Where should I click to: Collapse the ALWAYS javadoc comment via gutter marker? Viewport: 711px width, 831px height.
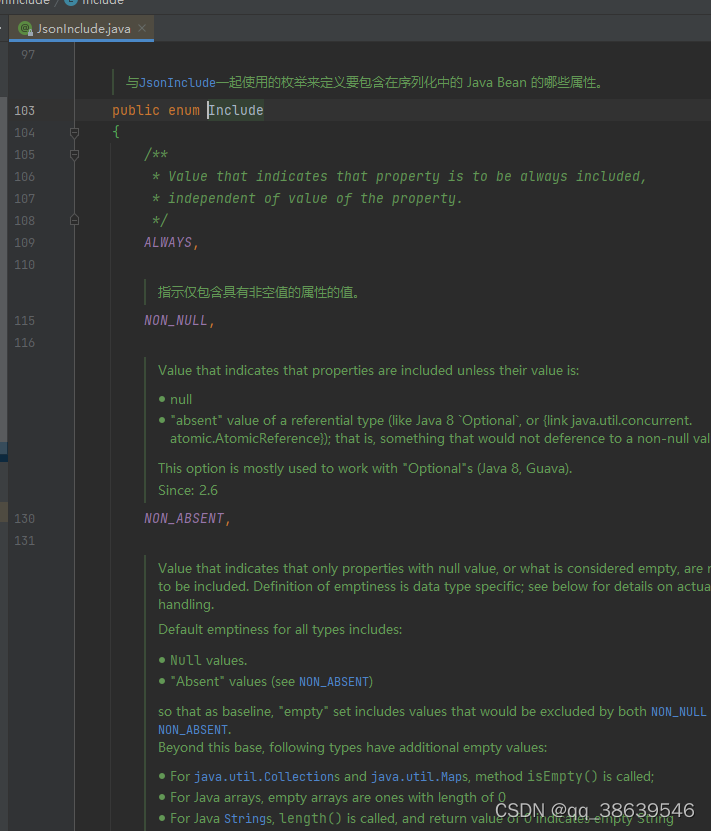point(73,154)
